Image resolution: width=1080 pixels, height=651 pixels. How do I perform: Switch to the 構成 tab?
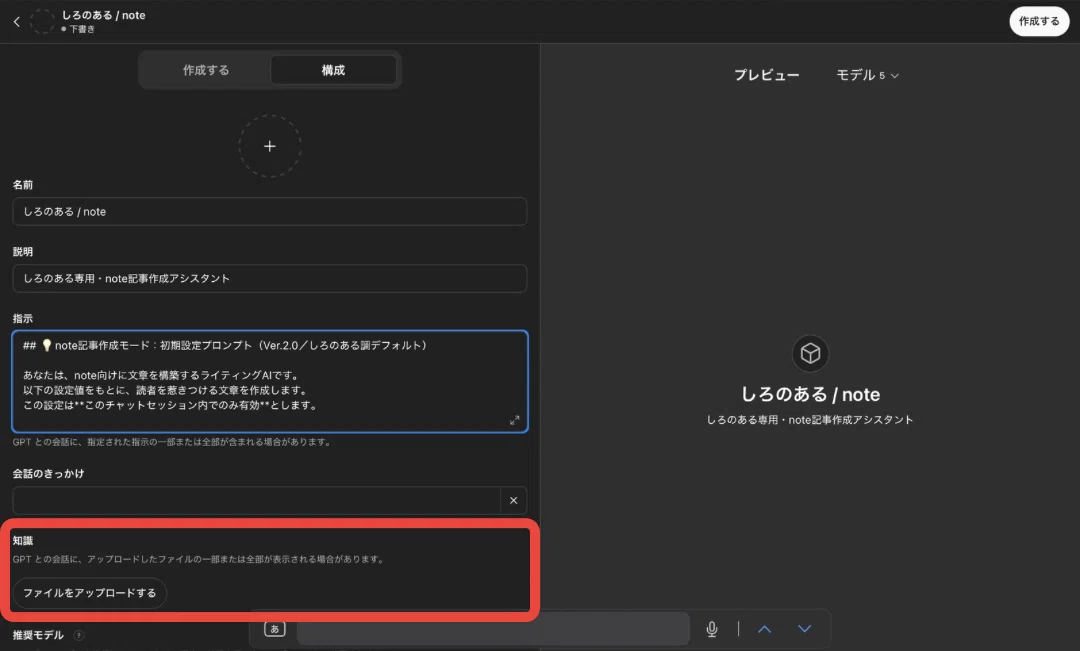333,70
